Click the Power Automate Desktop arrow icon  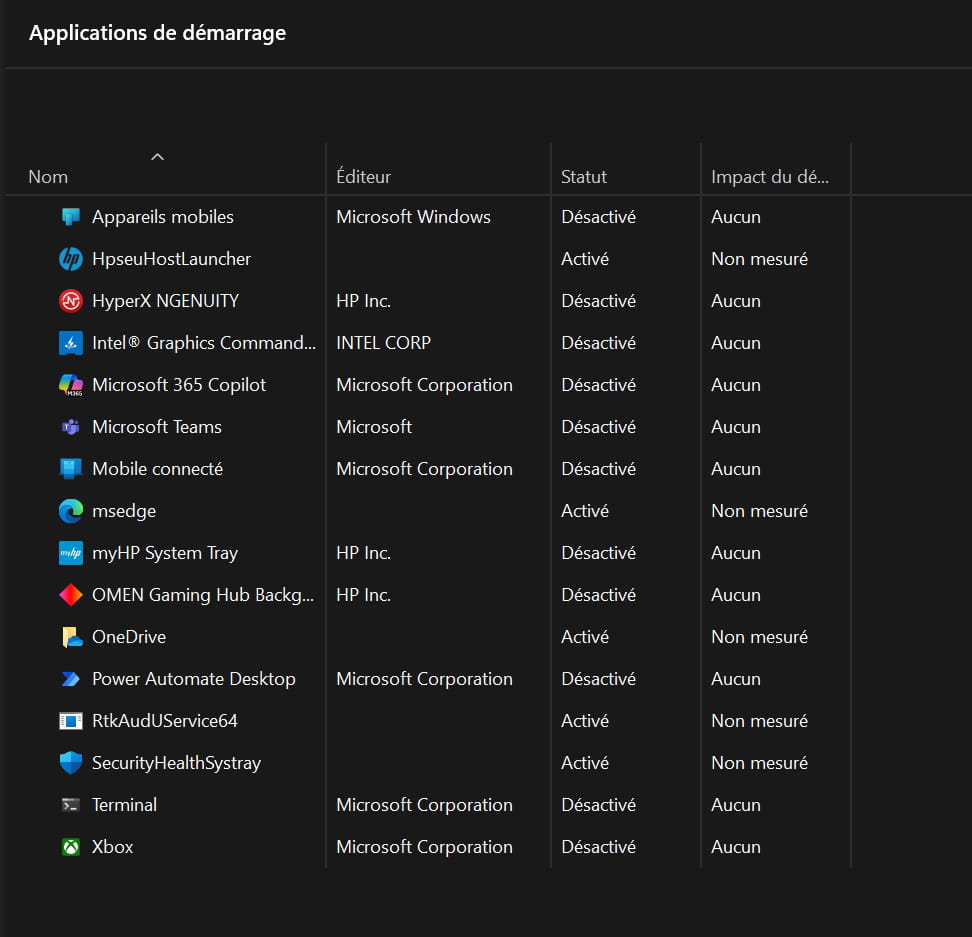coord(71,679)
